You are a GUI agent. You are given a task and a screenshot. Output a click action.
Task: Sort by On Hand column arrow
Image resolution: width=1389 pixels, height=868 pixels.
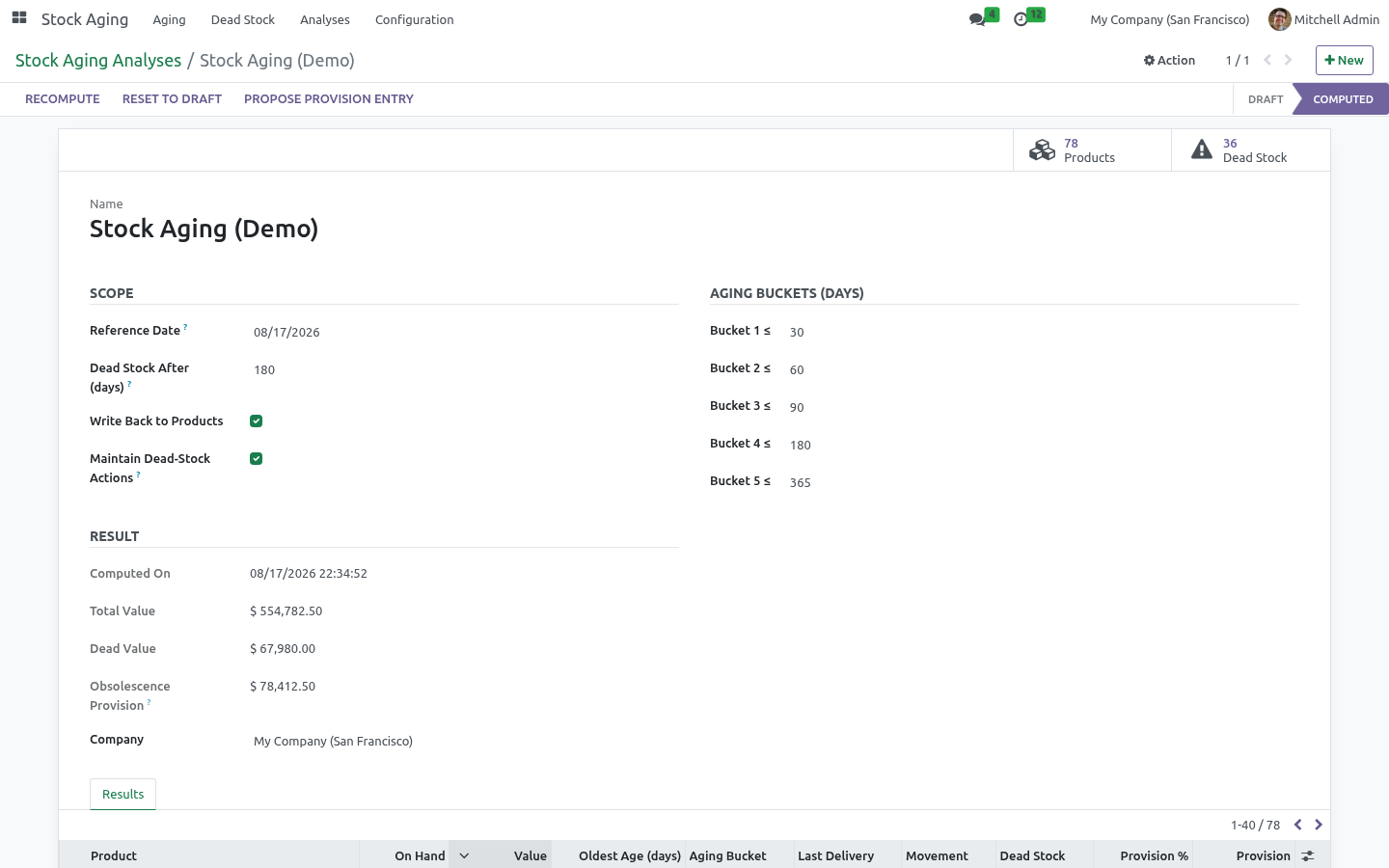tap(464, 855)
